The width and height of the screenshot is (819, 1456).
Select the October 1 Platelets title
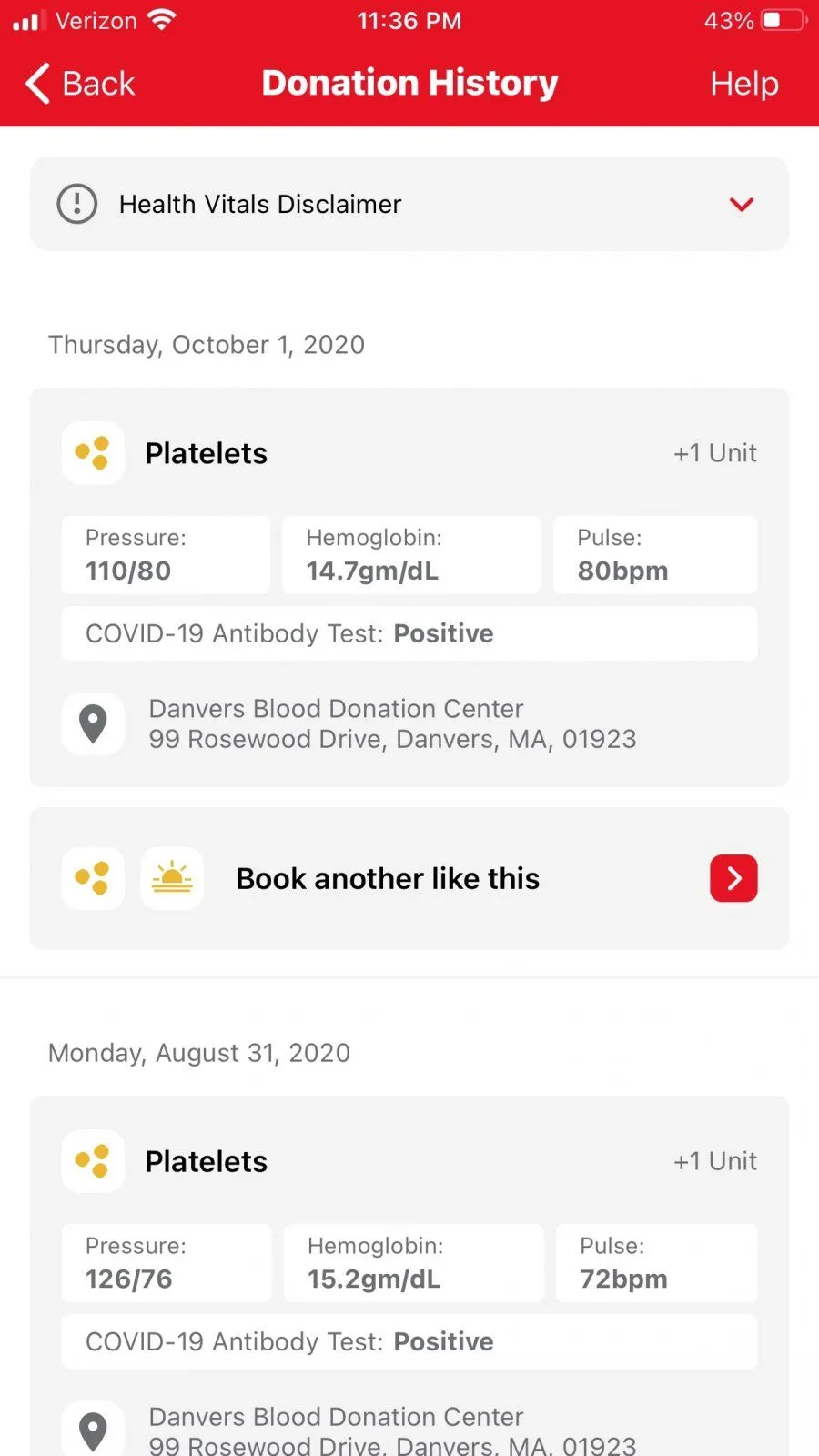[207, 453]
